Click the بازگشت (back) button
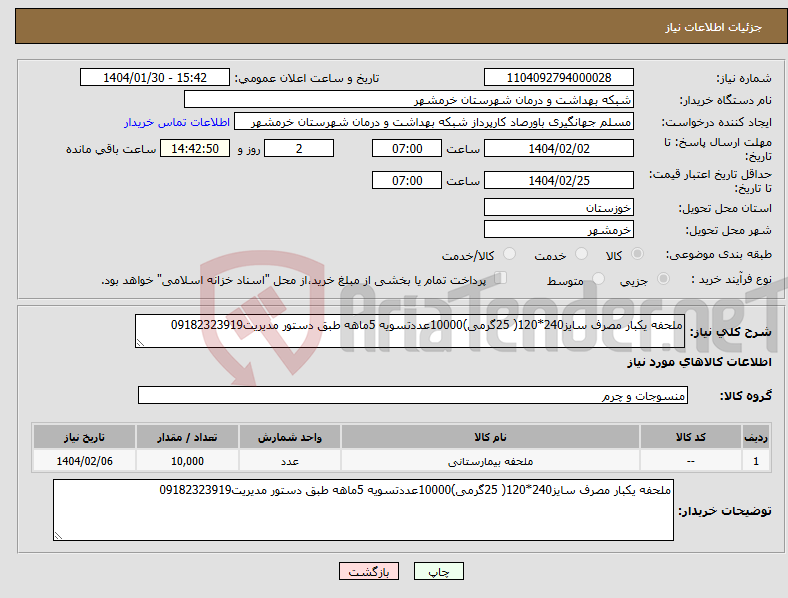Image resolution: width=788 pixels, height=598 pixels. pos(369,571)
